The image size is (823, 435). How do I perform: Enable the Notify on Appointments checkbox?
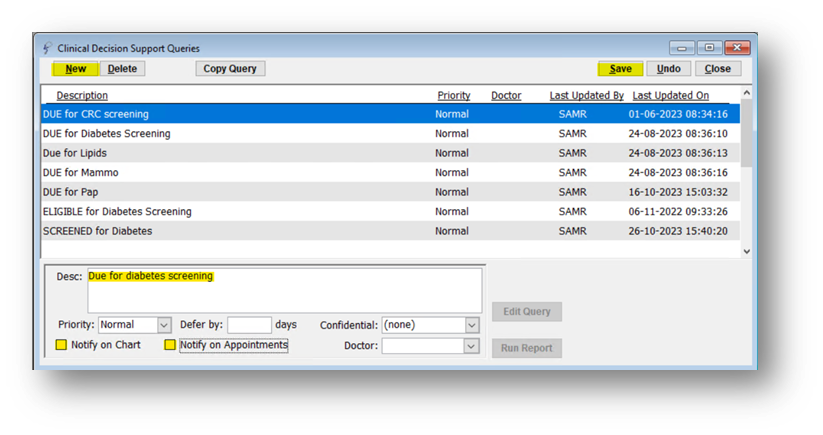tap(170, 345)
